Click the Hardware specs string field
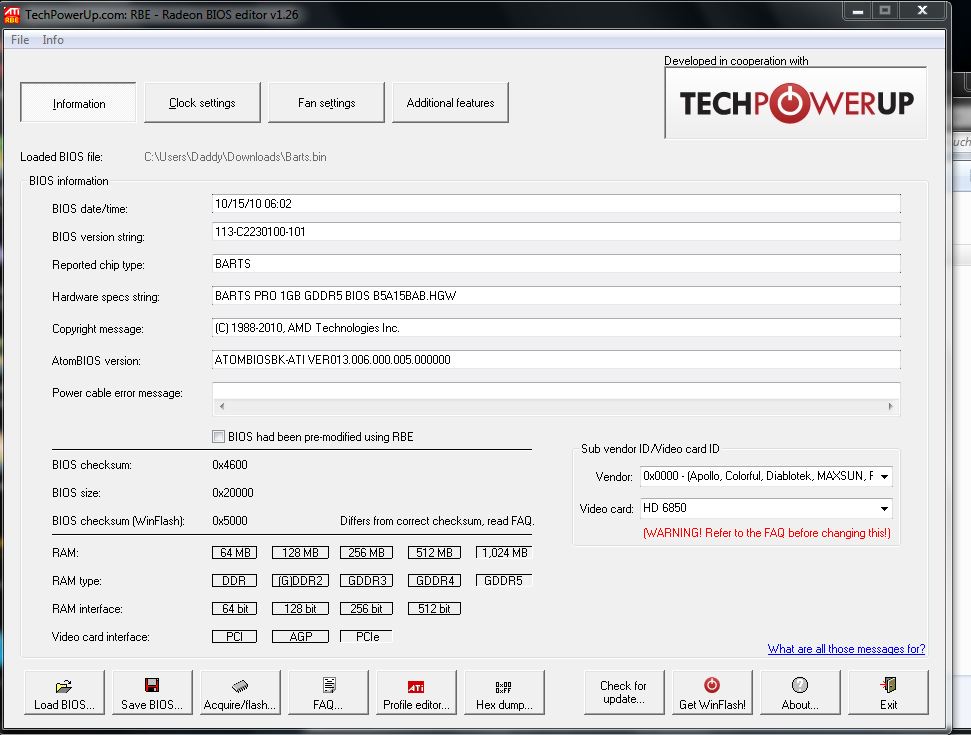This screenshot has width=971, height=735. 556,296
